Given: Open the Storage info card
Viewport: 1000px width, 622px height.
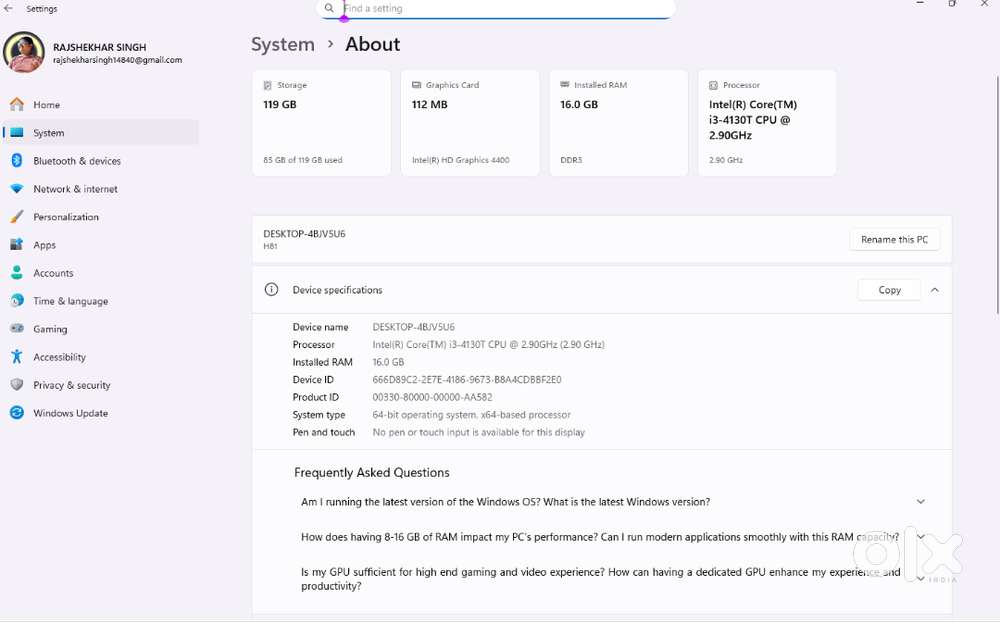Looking at the screenshot, I should [x=321, y=123].
